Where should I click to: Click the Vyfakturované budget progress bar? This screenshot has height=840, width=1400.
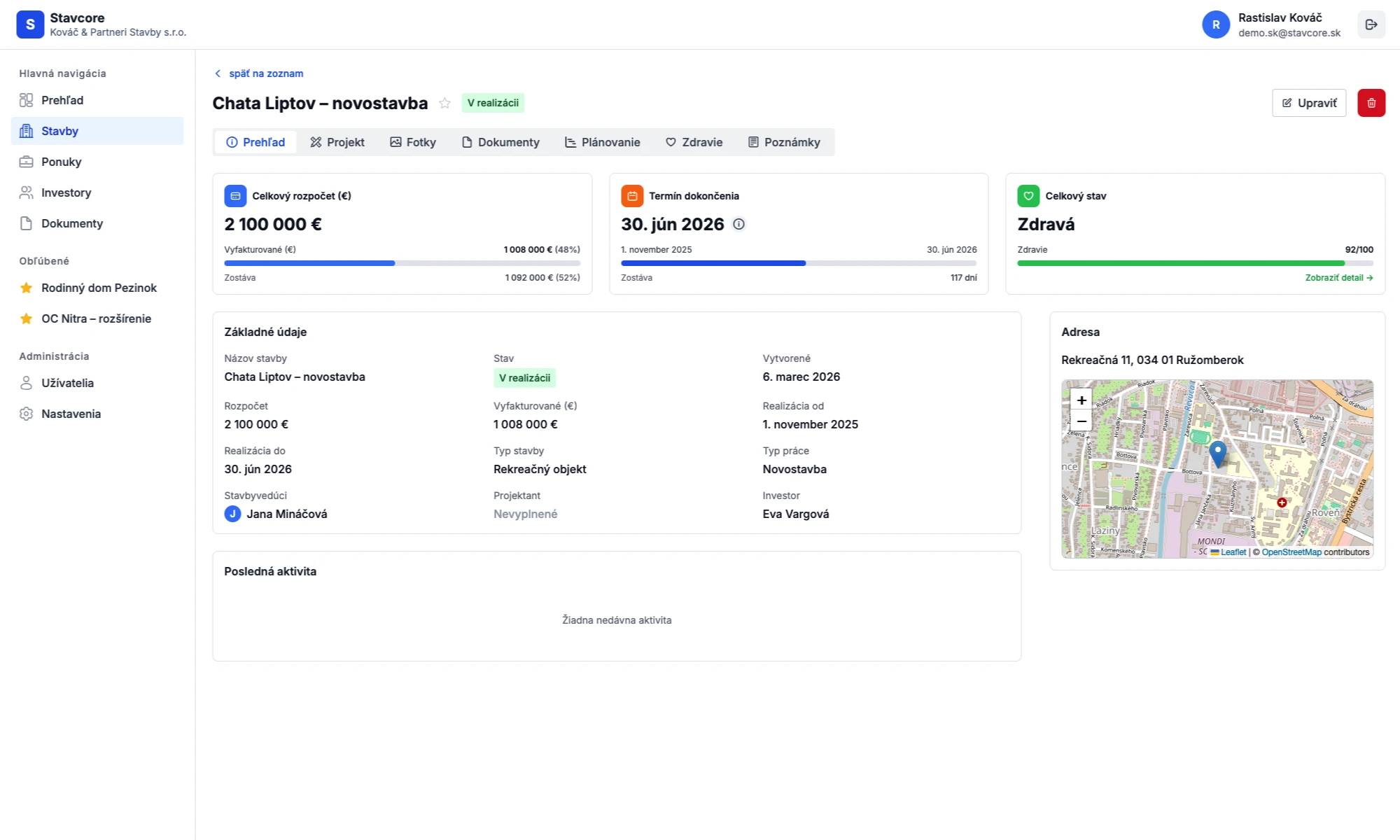point(402,263)
